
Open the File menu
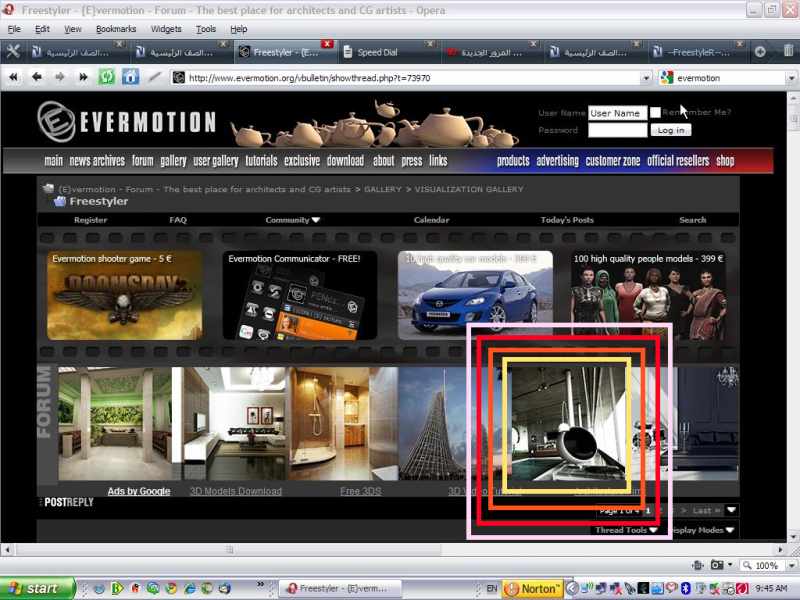pyautogui.click(x=14, y=29)
